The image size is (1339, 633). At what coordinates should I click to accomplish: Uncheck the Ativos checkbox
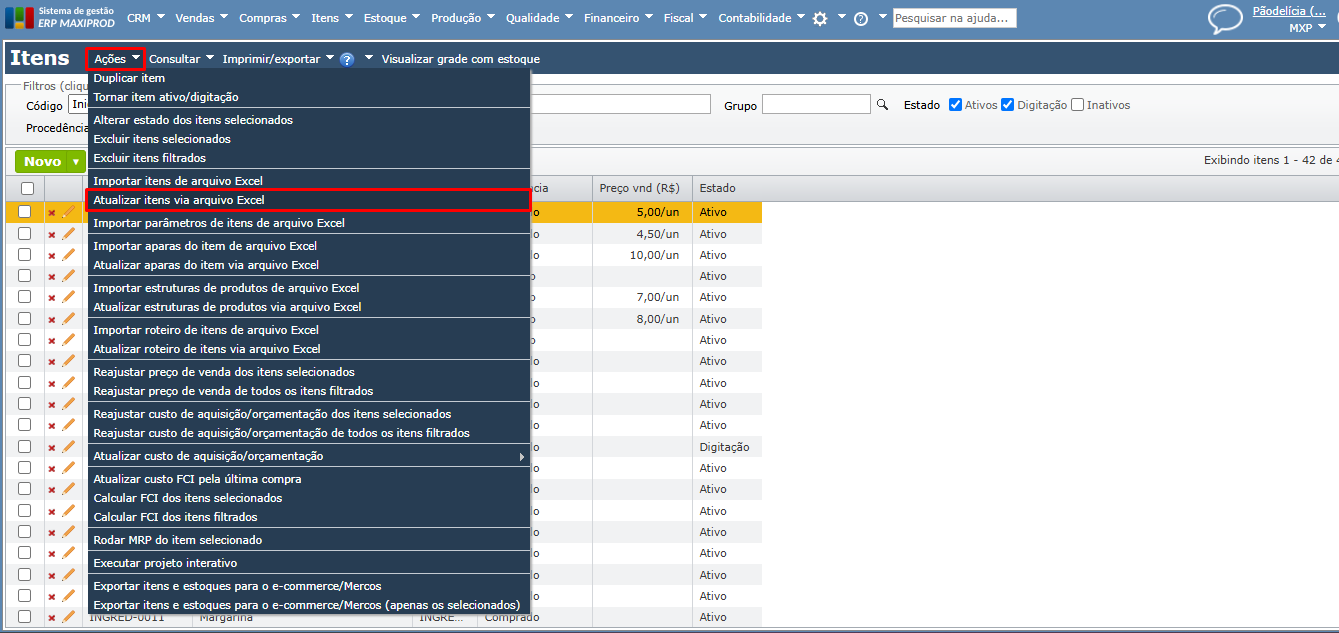coord(955,105)
